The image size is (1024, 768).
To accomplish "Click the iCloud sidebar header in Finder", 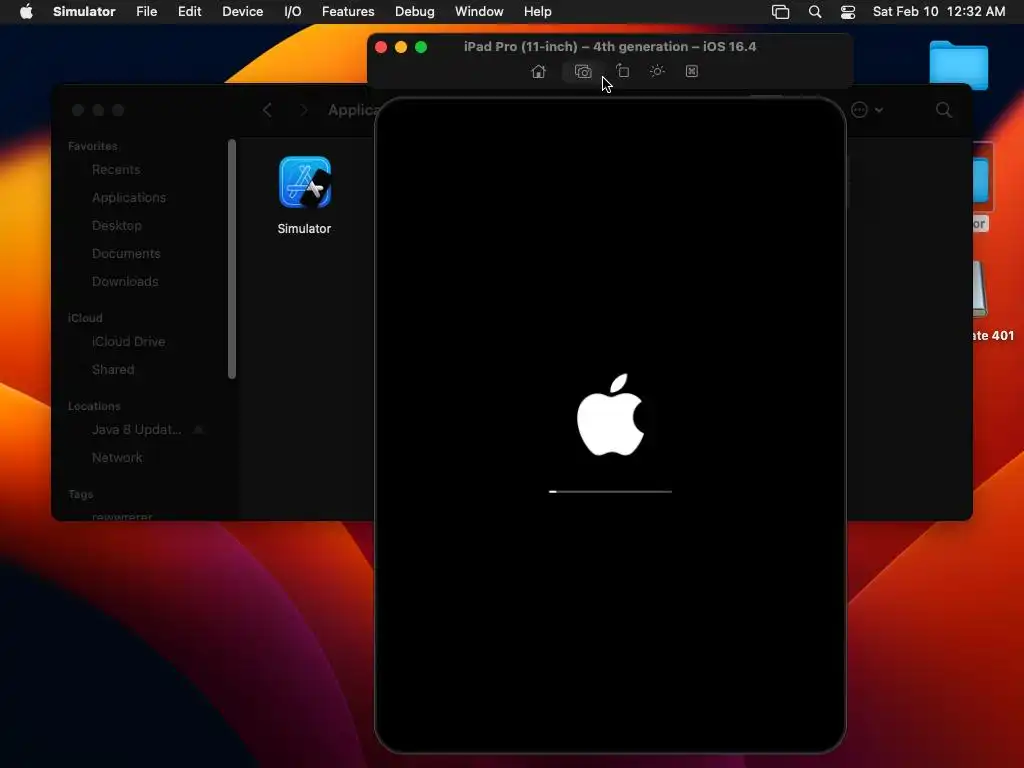I will click(x=85, y=318).
